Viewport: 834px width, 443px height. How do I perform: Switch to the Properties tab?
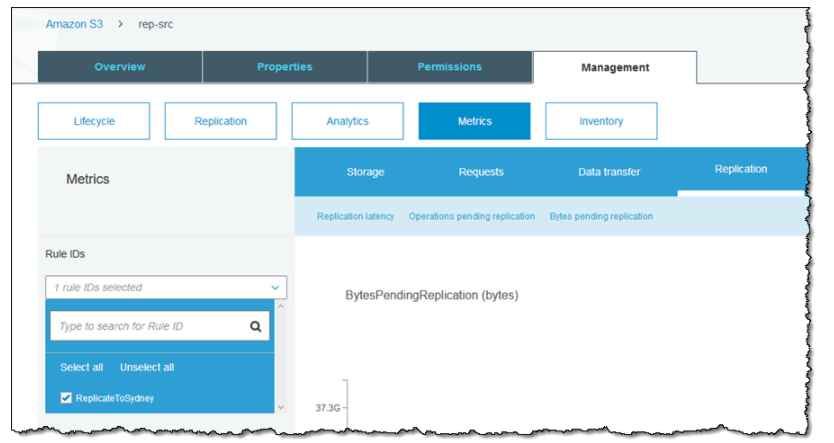pos(285,67)
